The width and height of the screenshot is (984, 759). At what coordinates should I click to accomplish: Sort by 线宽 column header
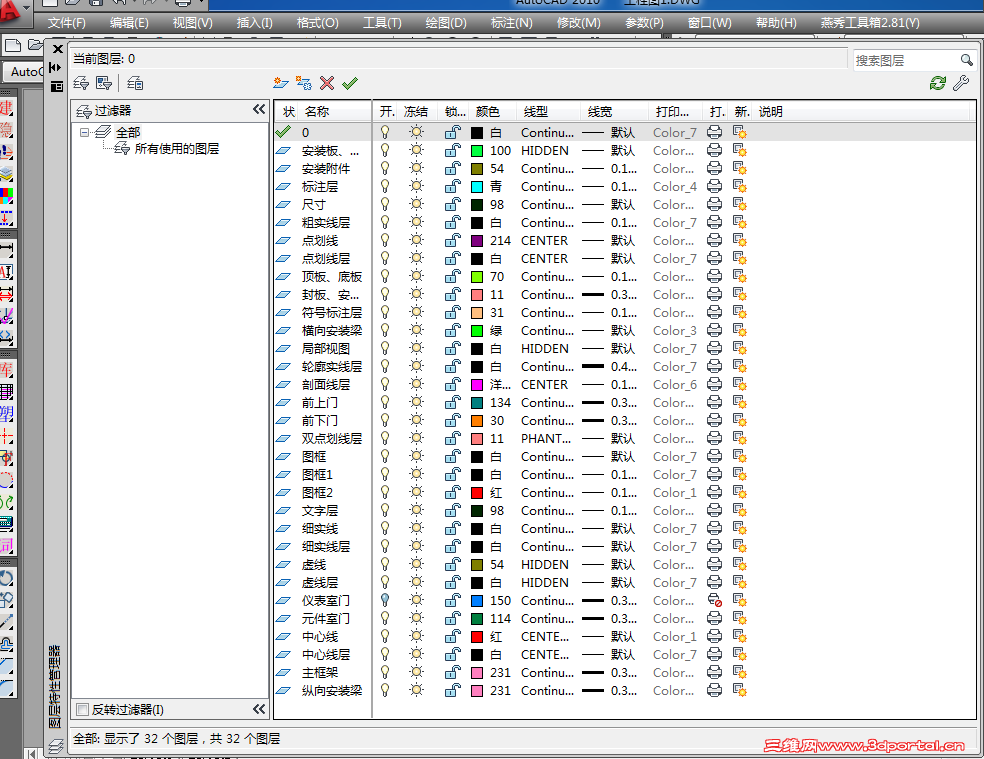(599, 112)
